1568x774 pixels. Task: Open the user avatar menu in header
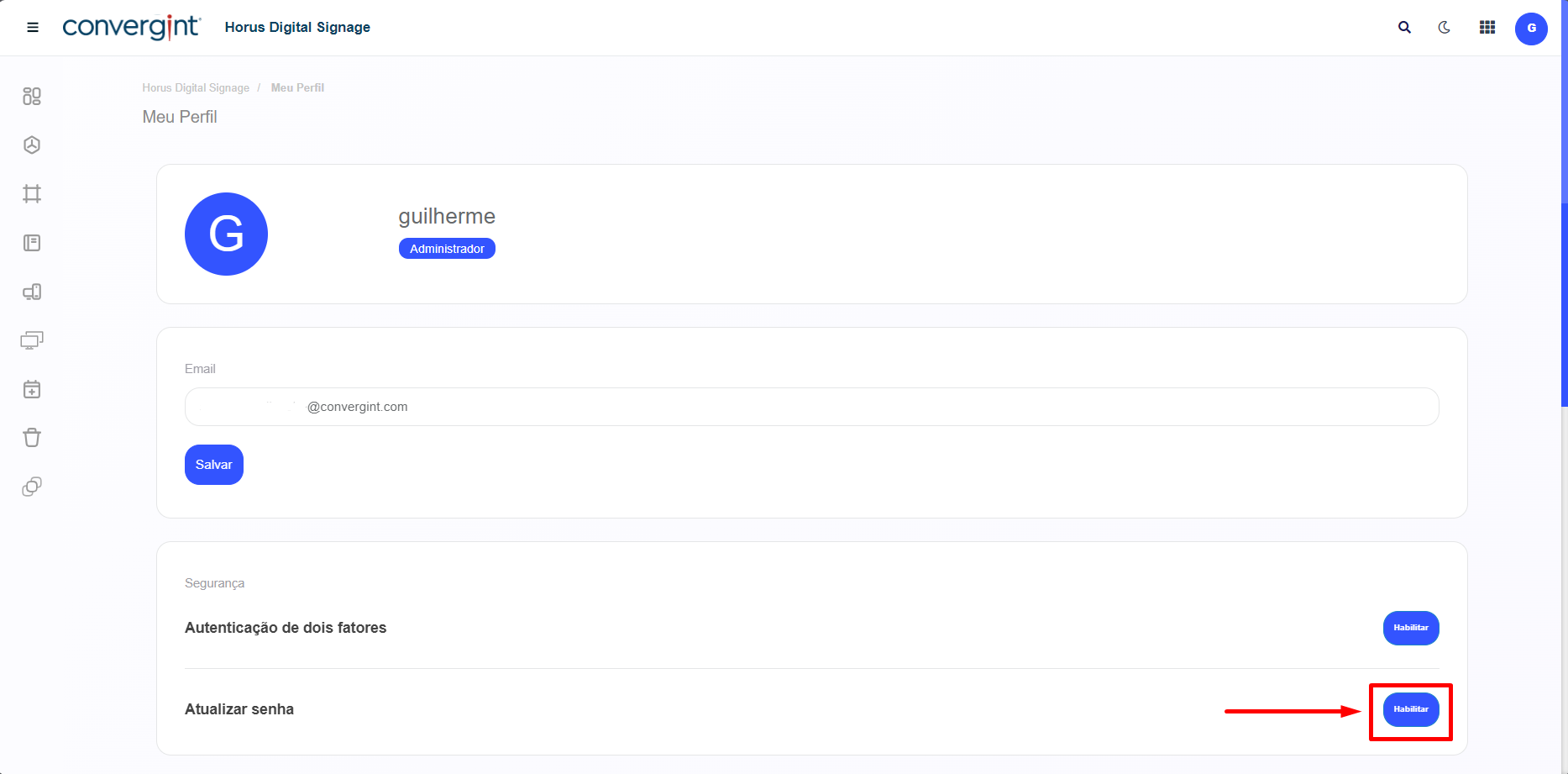tap(1531, 29)
